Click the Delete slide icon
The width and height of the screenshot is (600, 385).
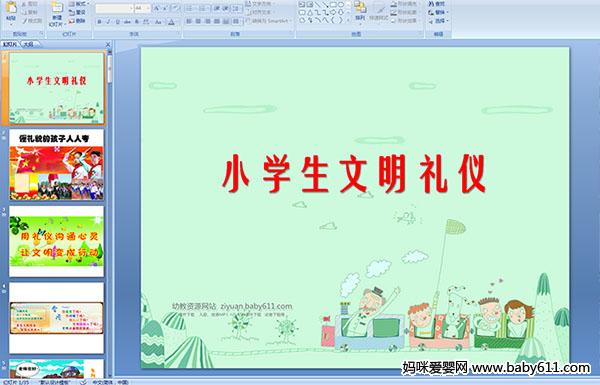[77, 21]
